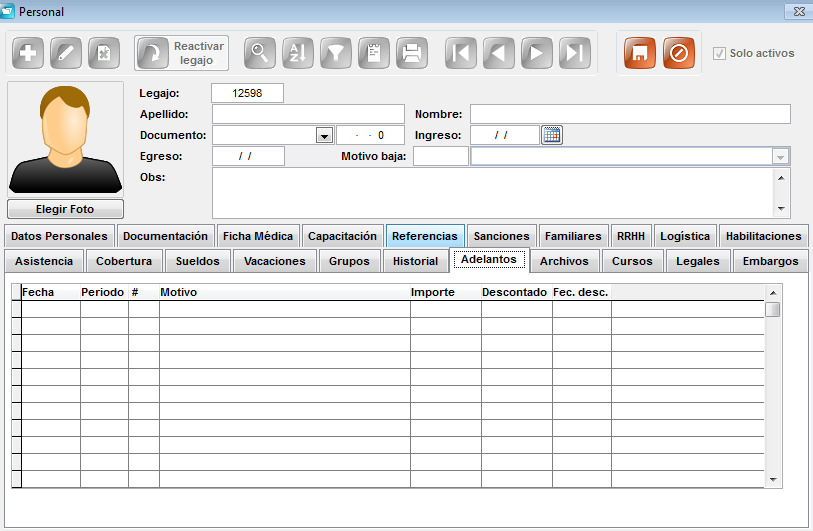This screenshot has height=531, width=813.
Task: Click the Elegir Foto button
Action: pos(65,209)
